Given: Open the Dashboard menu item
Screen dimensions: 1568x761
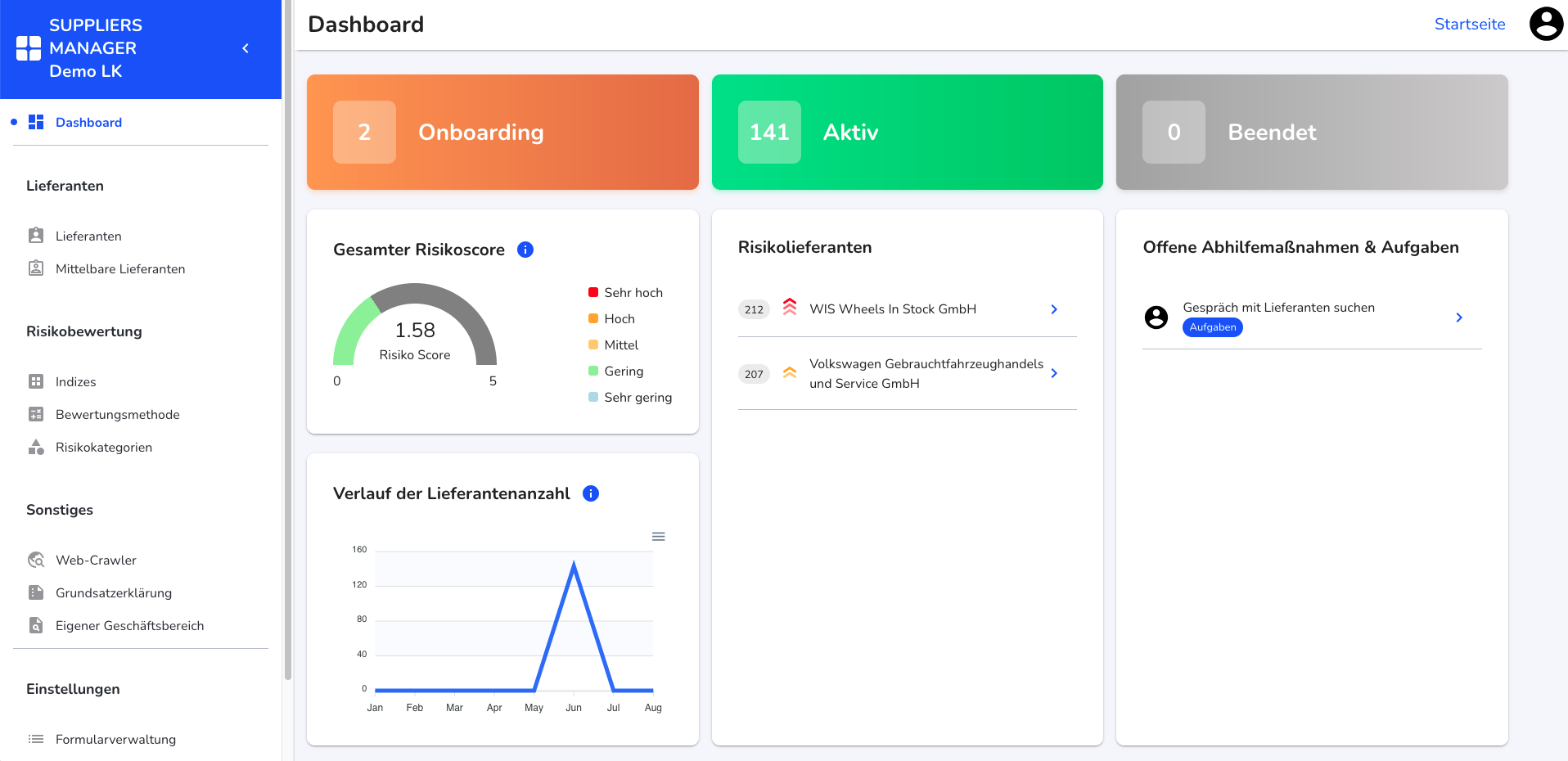Looking at the screenshot, I should point(88,122).
